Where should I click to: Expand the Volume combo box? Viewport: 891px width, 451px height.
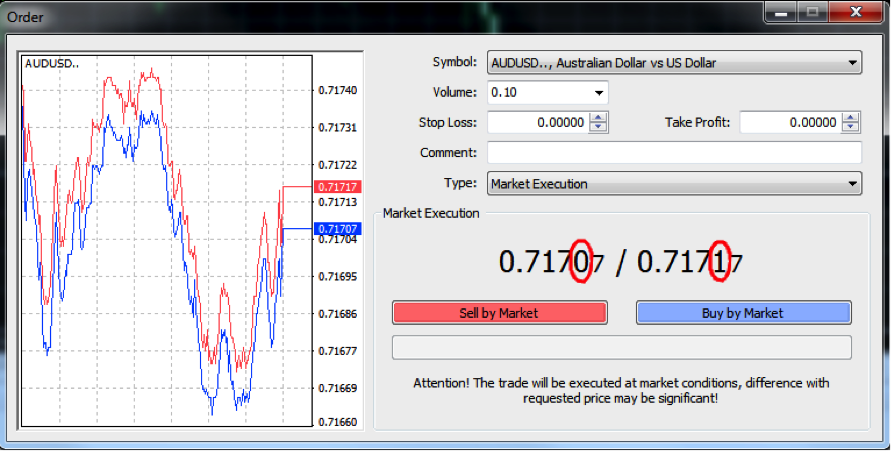598,93
